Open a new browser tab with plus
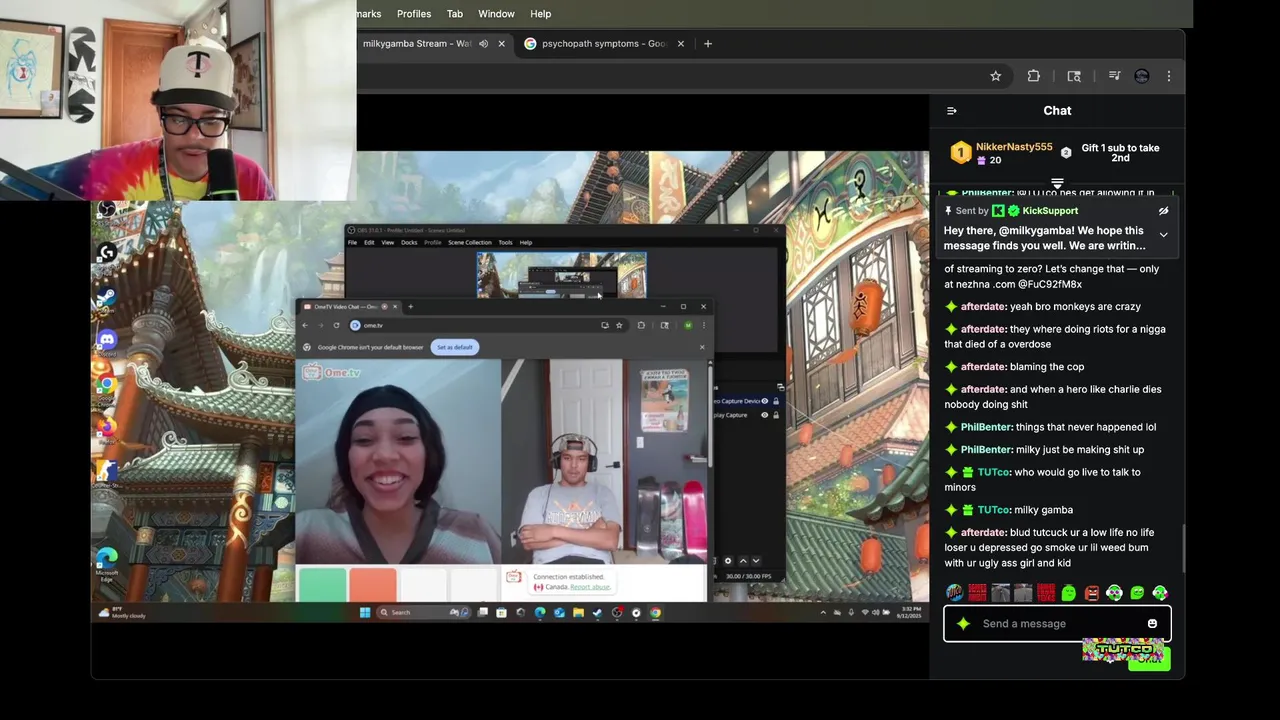Viewport: 1280px width, 720px height. pos(708,43)
